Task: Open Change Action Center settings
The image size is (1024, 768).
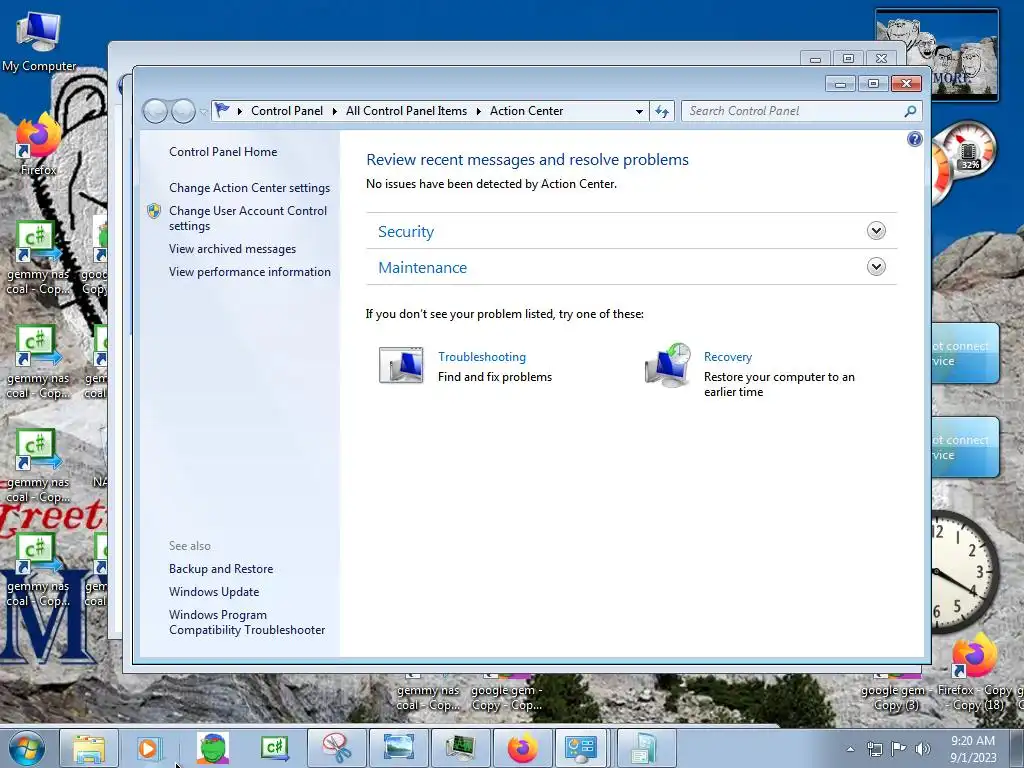Action: [x=249, y=187]
